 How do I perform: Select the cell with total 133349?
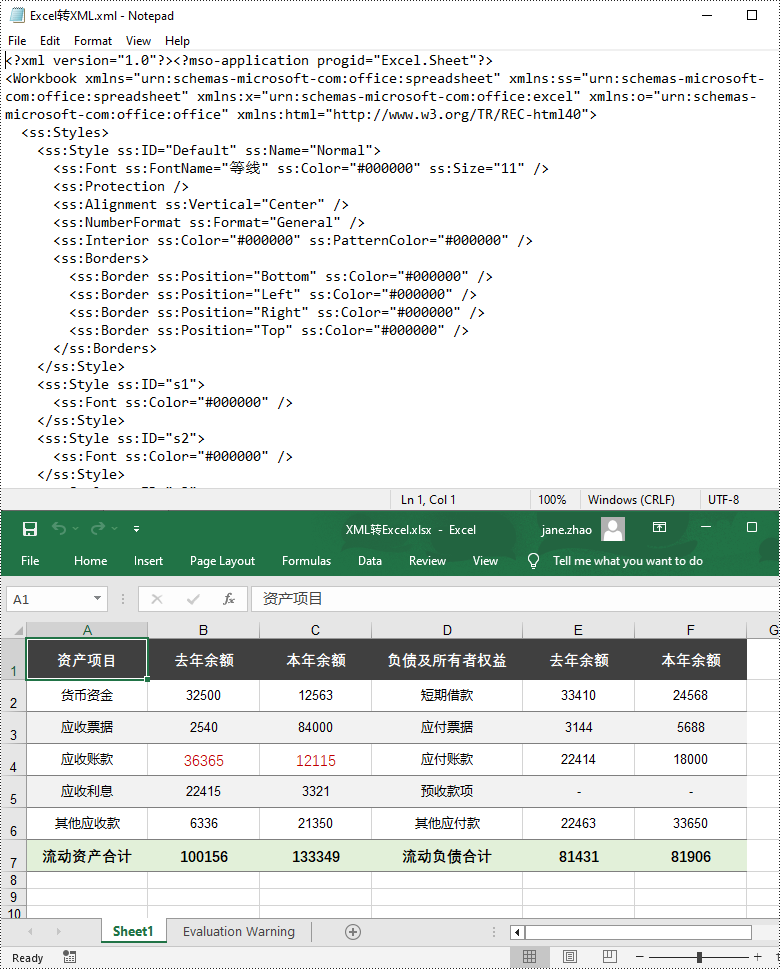315,856
